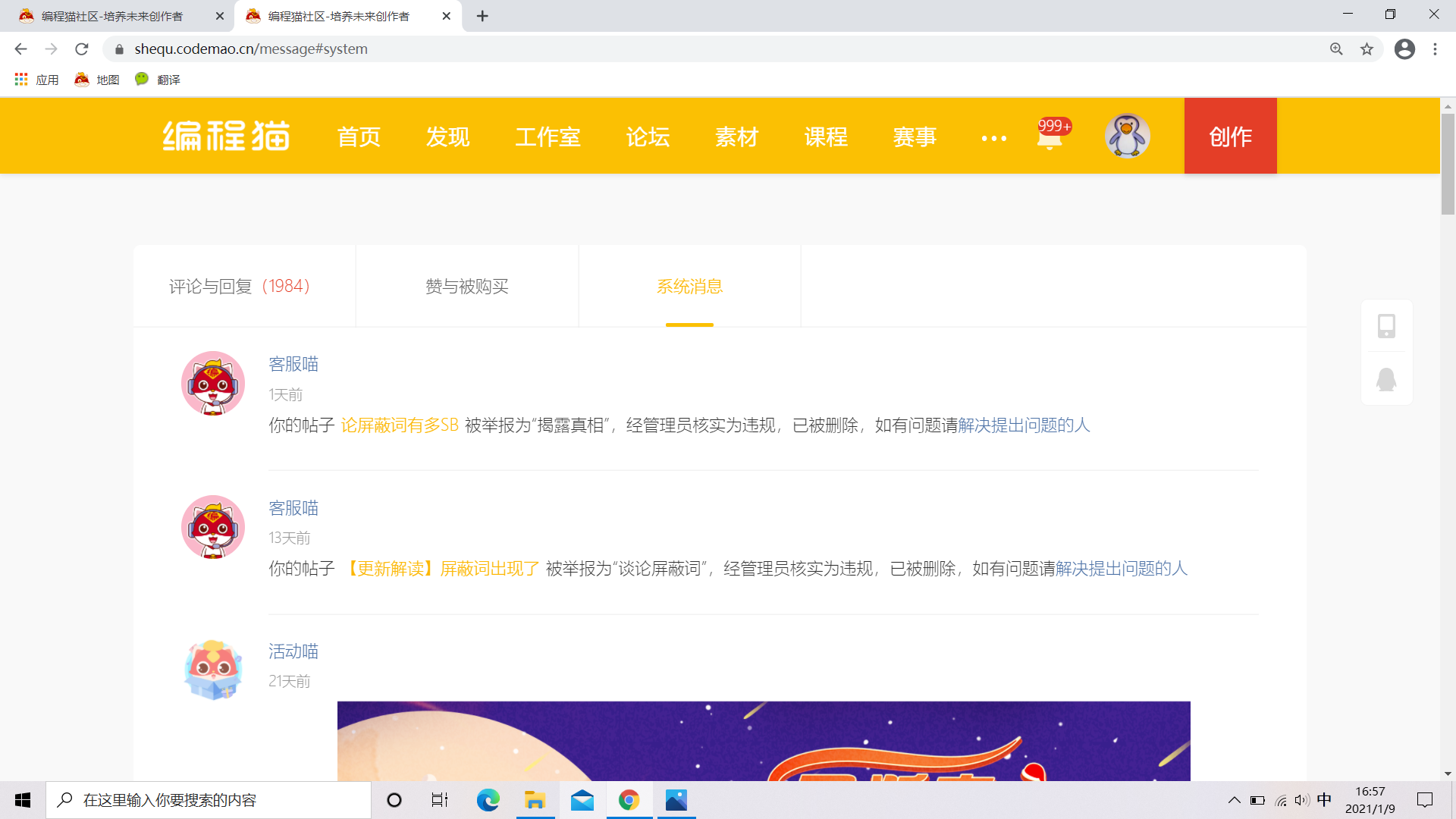Reload the page with the refresh icon
The width and height of the screenshot is (1456, 819).
pos(82,49)
